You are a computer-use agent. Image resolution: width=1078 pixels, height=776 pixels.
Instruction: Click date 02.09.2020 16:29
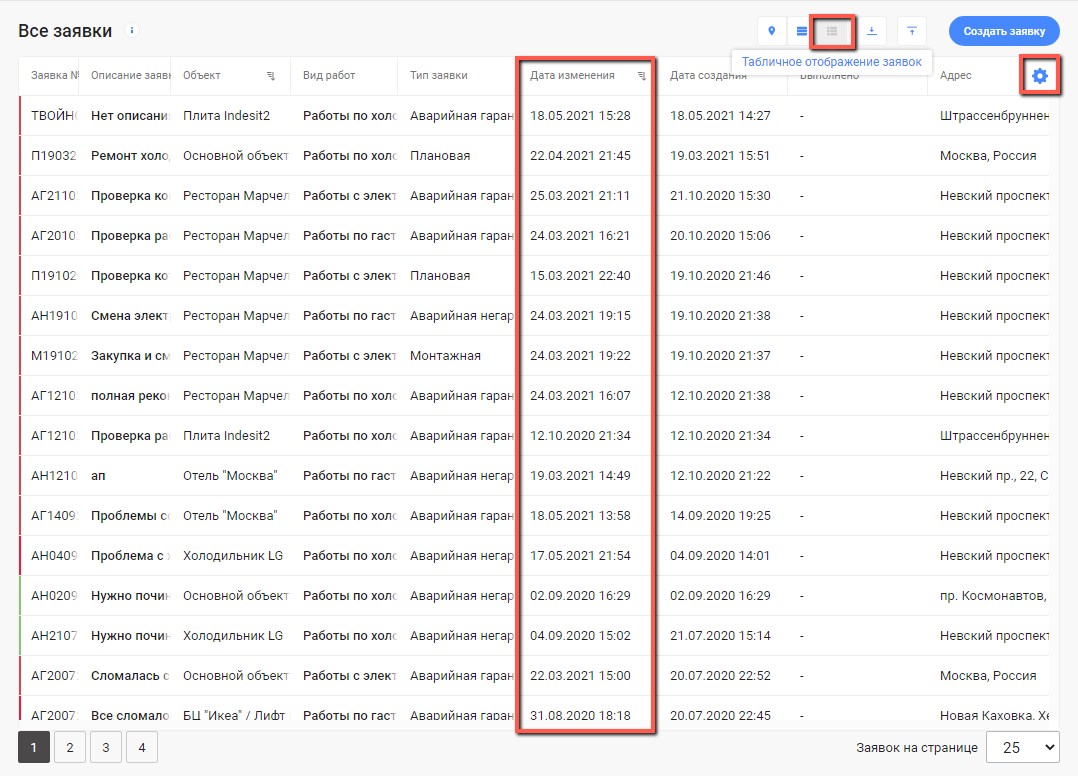tap(580, 595)
